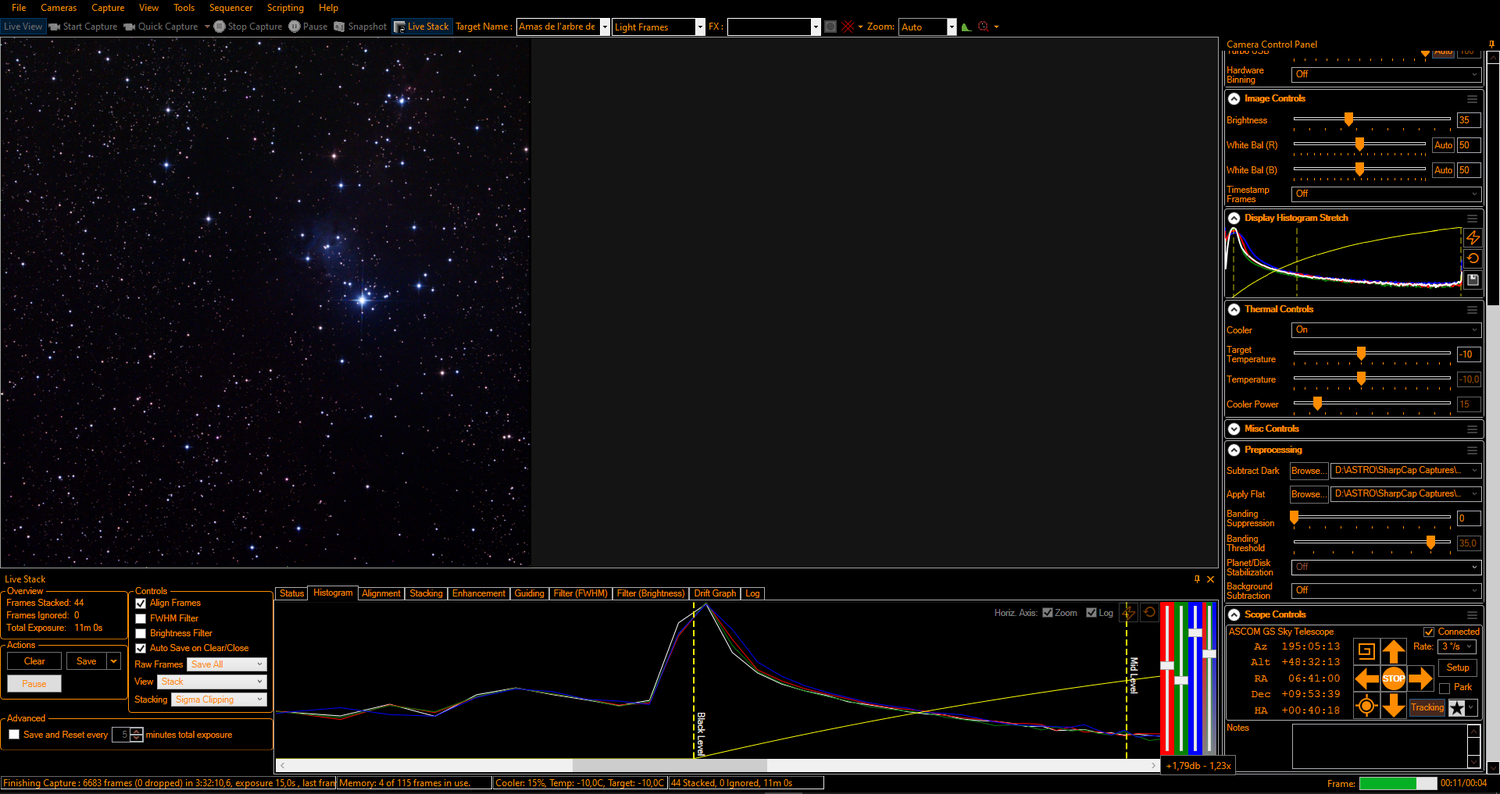1500x794 pixels.
Task: Click the Brightness value field
Action: (1468, 120)
